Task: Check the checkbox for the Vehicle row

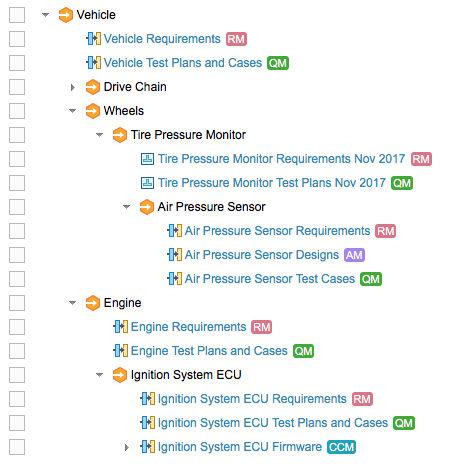Action: (17, 15)
